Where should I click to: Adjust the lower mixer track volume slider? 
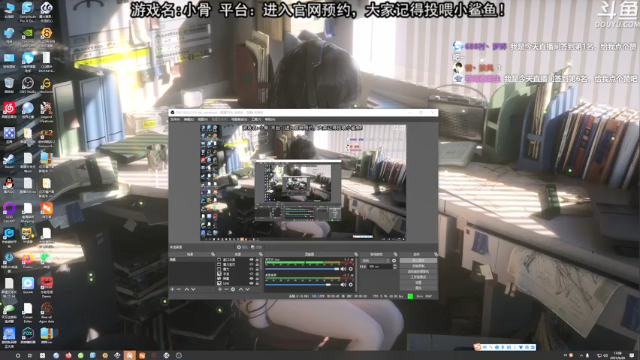302,285
